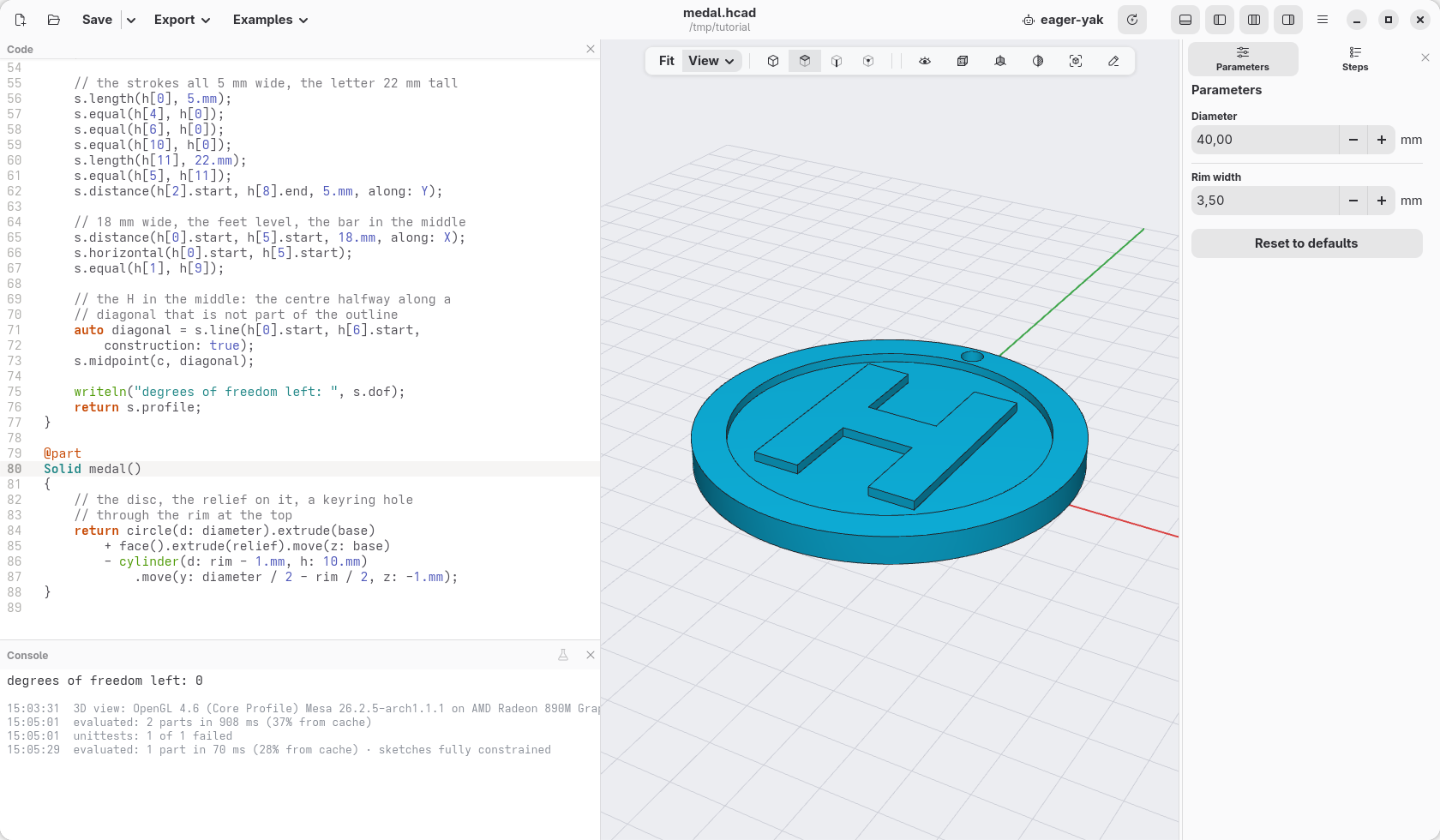Viewport: 1440px width, 840px height.
Task: Expand the View dropdown in viewport toolbar
Action: pyautogui.click(x=712, y=61)
